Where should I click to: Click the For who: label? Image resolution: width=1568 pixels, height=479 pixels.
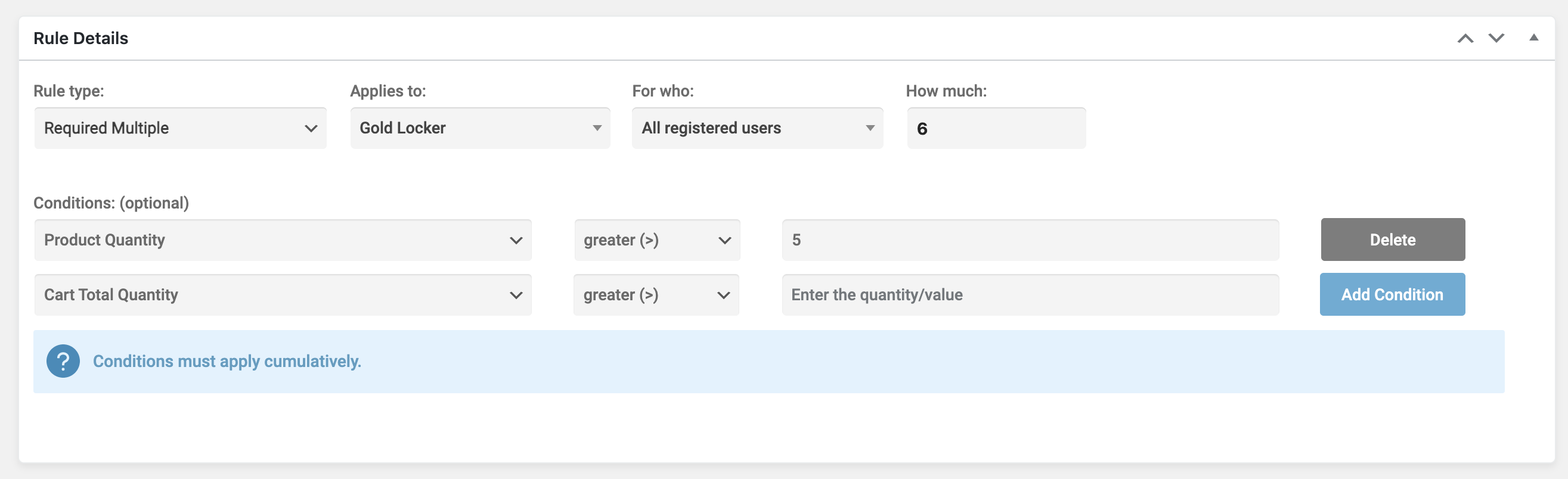pyautogui.click(x=663, y=91)
